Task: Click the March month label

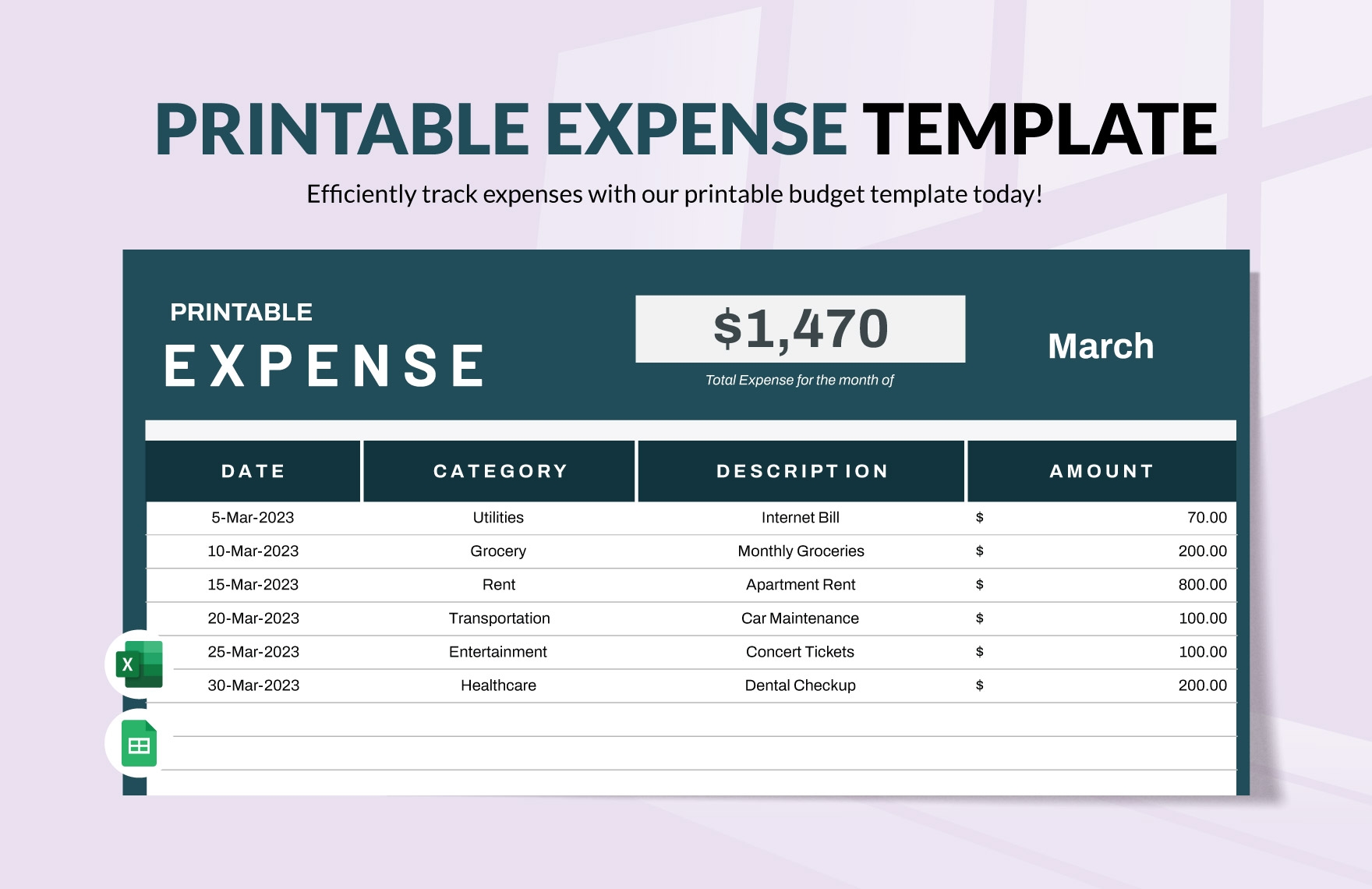Action: (1100, 346)
